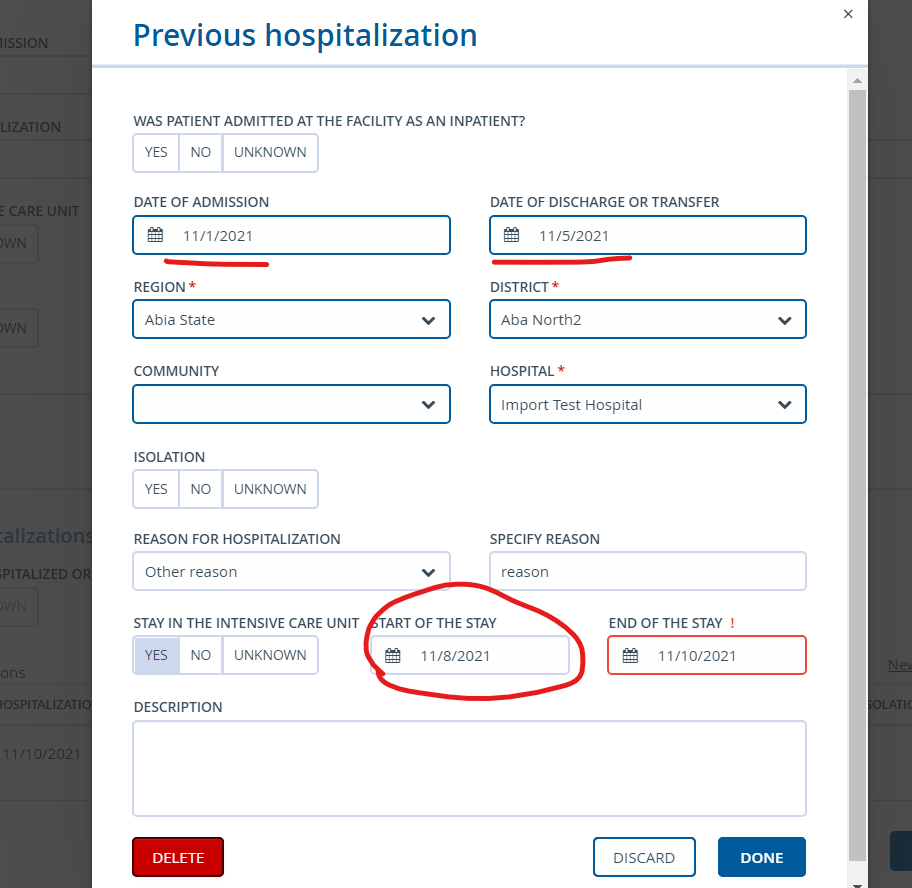Open the Date of Admission calendar icon
Screen dimensions: 912x888
[155, 234]
